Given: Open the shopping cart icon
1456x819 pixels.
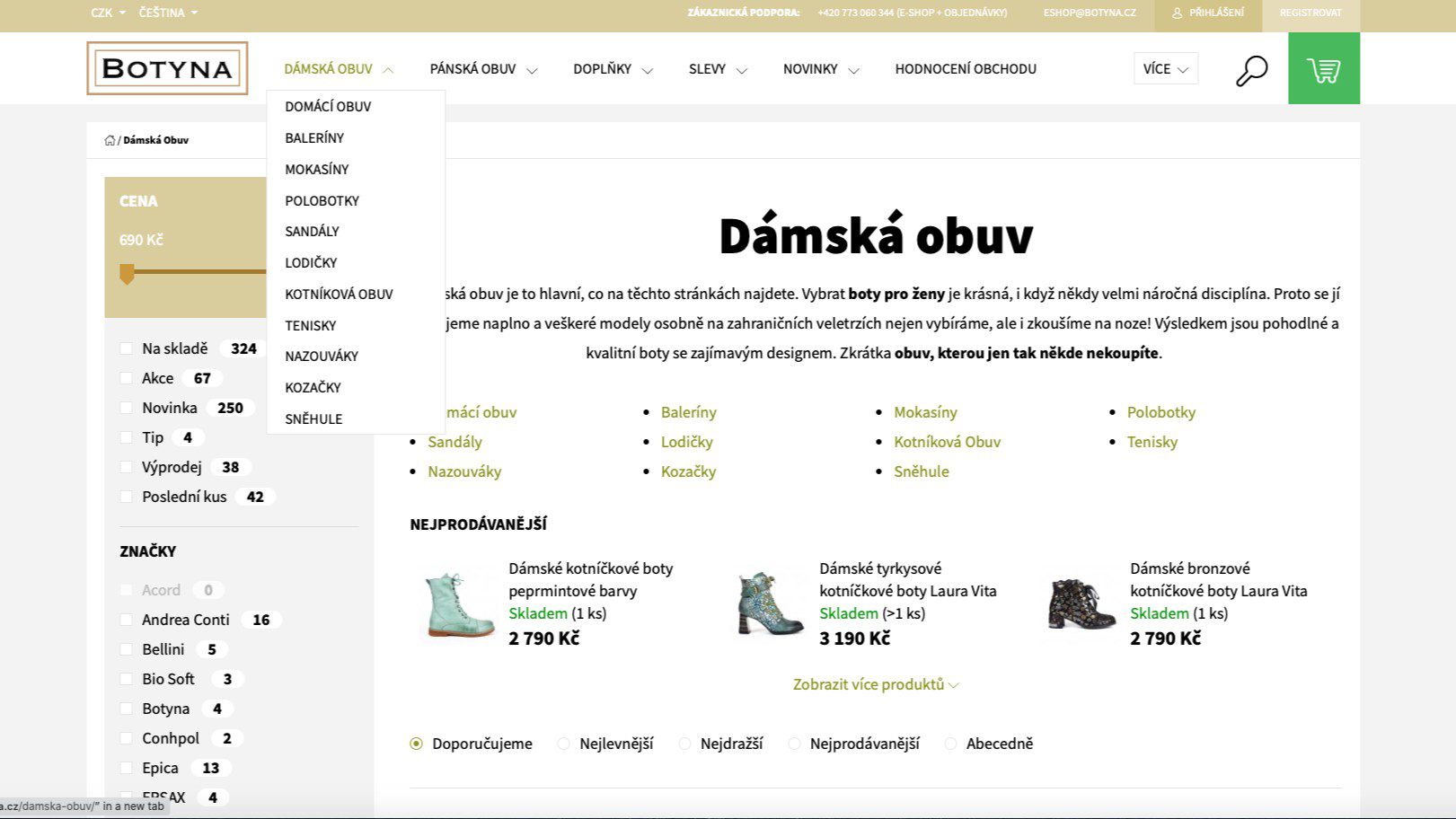Looking at the screenshot, I should 1323,69.
